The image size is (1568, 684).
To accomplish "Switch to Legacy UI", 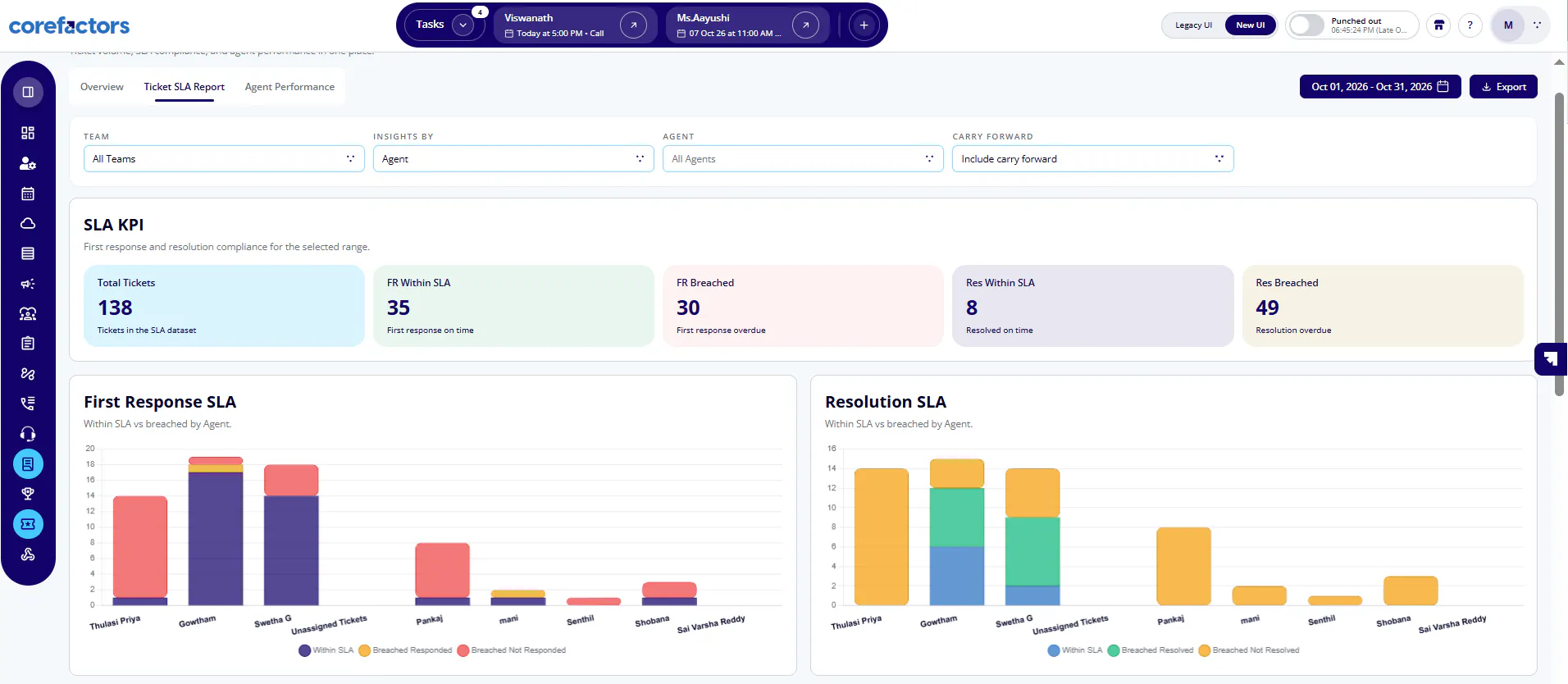I will pos(1193,25).
